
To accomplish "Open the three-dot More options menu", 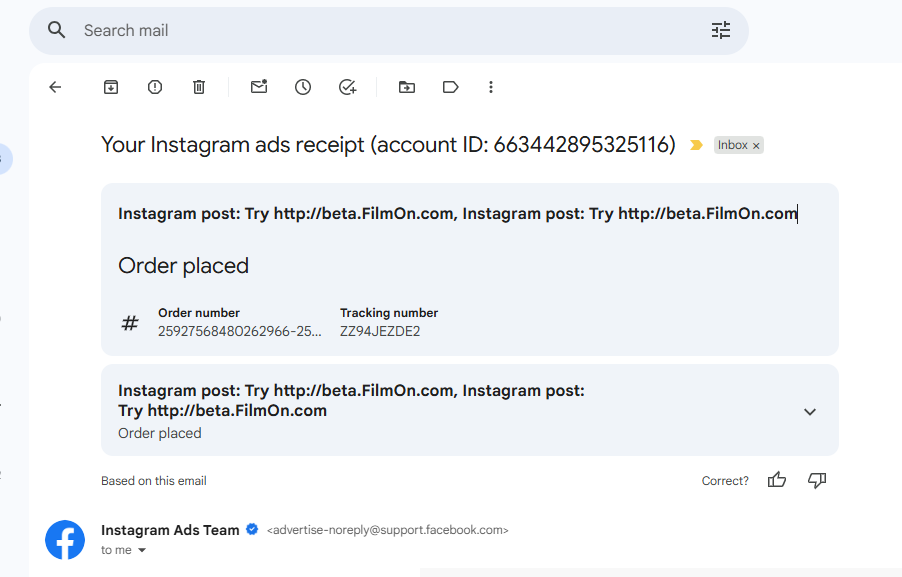I will coord(491,87).
